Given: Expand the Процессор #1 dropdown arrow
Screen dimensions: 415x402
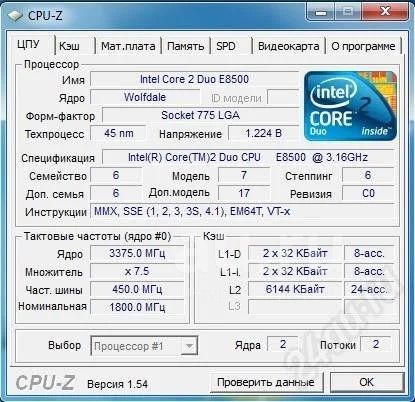Looking at the screenshot, I should coord(189,346).
